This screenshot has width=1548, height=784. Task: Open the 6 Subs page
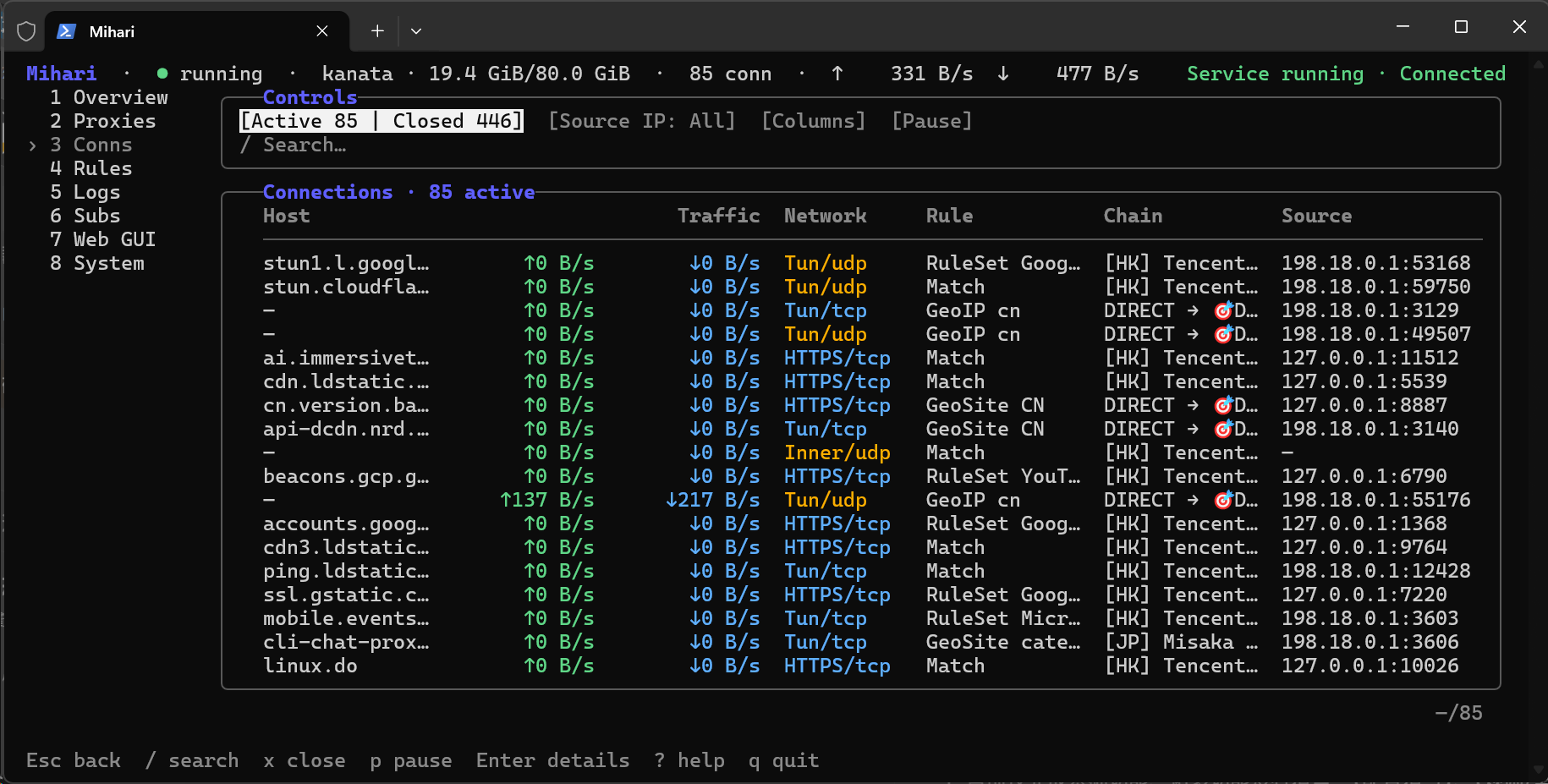85,216
